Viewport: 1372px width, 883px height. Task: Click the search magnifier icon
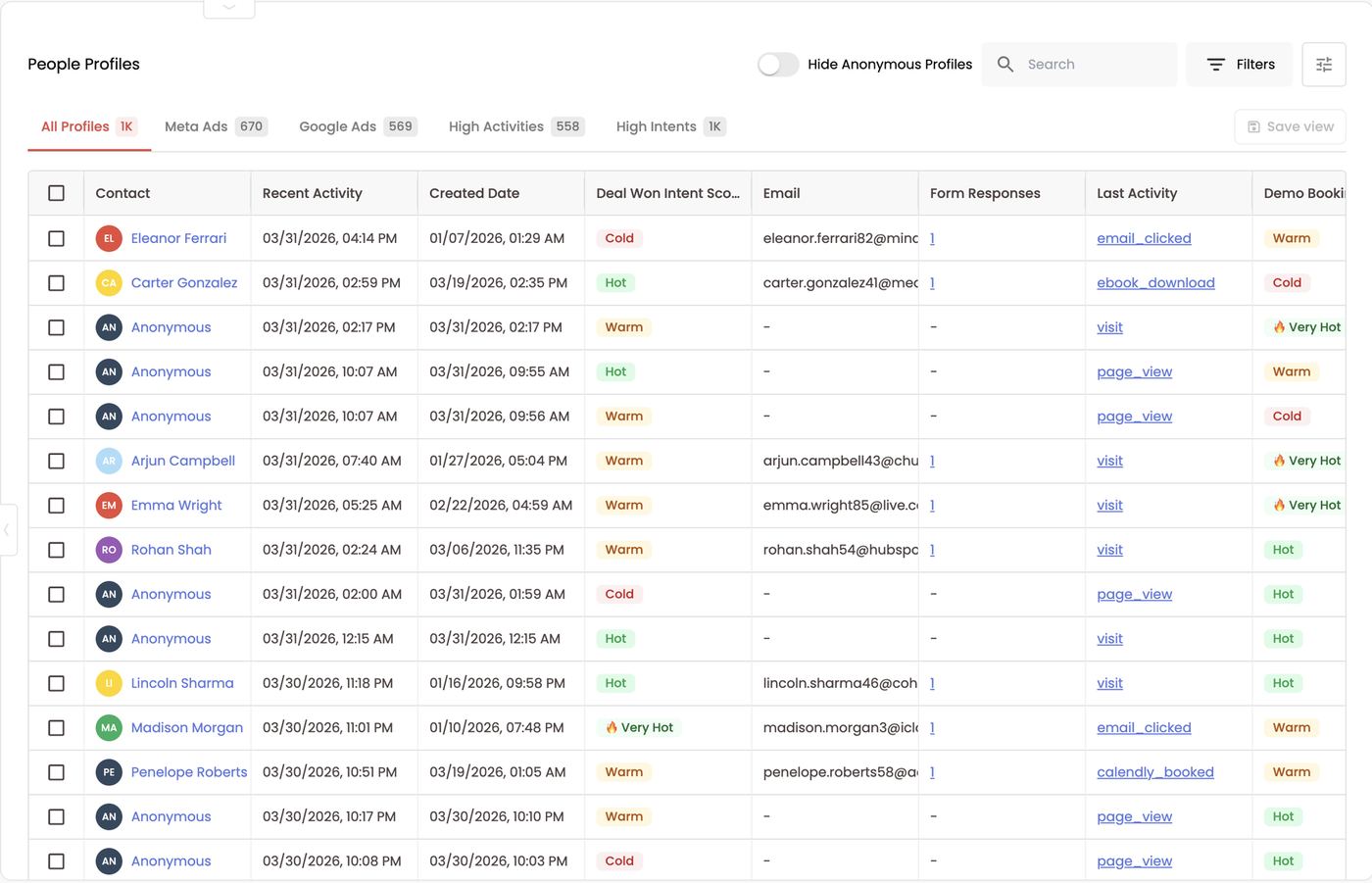click(1005, 65)
